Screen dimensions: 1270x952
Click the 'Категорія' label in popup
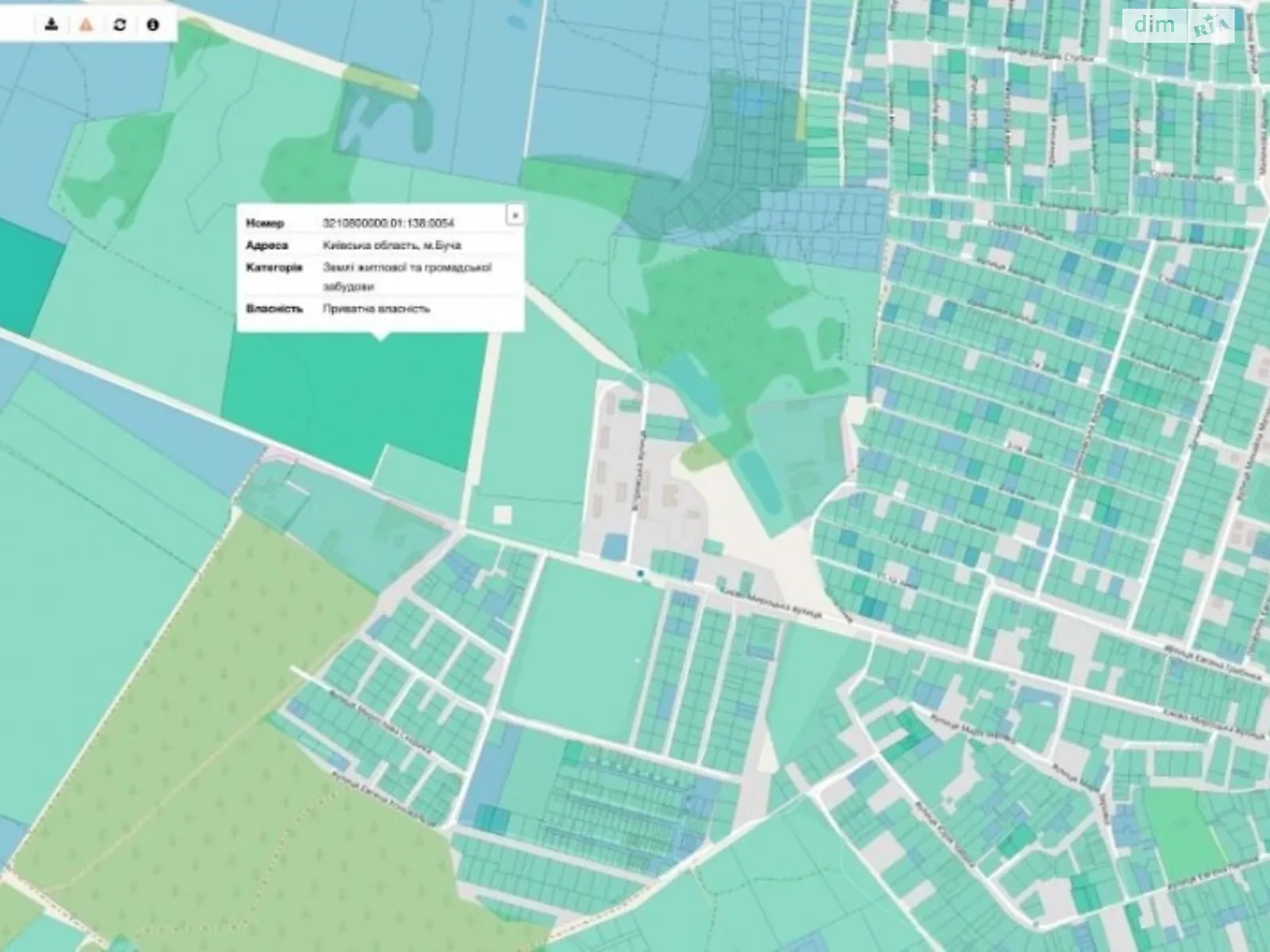click(x=274, y=267)
